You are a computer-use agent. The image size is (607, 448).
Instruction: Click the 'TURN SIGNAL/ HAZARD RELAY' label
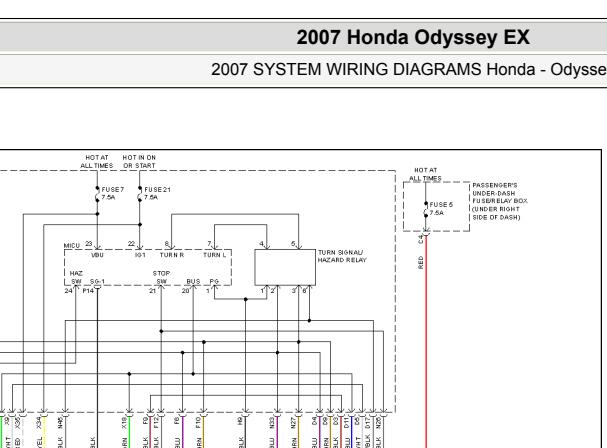tap(342, 256)
